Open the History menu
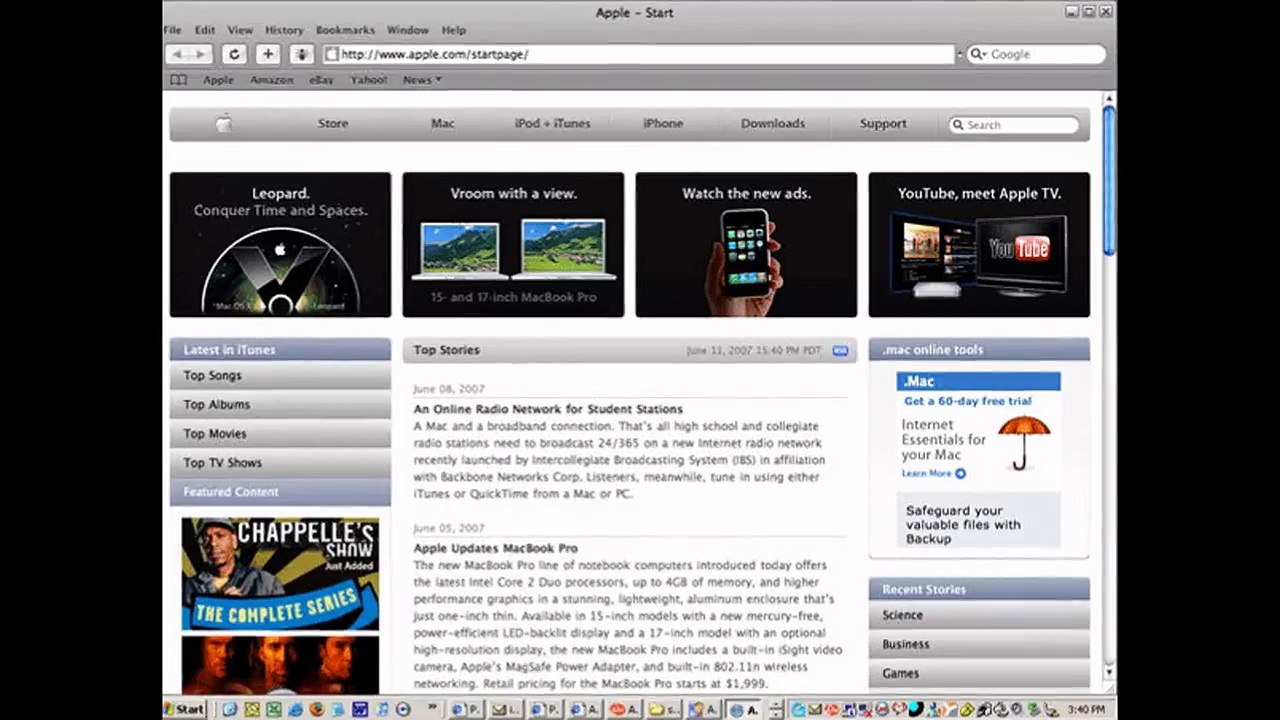Image resolution: width=1280 pixels, height=720 pixels. (284, 31)
